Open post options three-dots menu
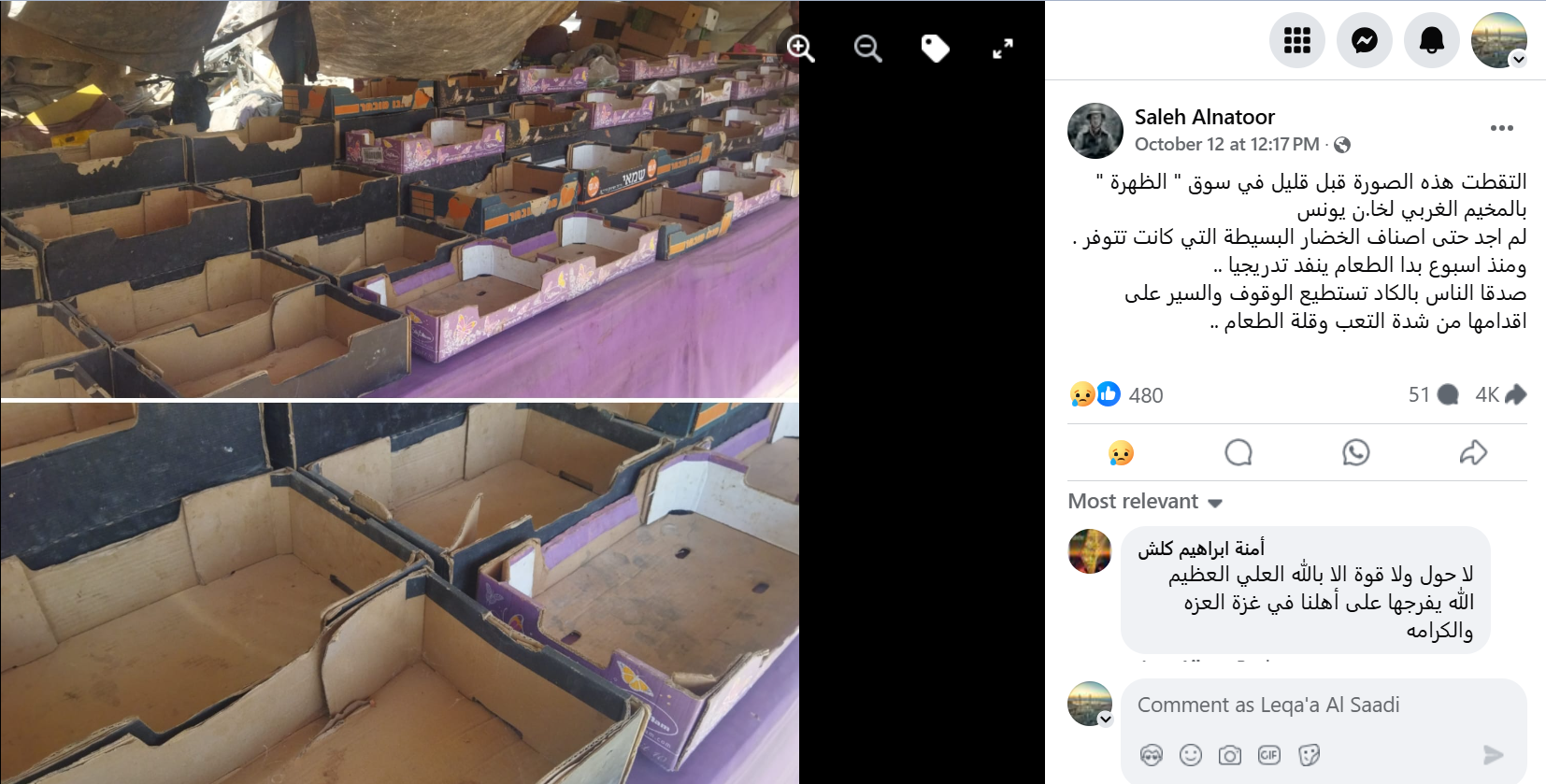1546x784 pixels. [x=1501, y=128]
